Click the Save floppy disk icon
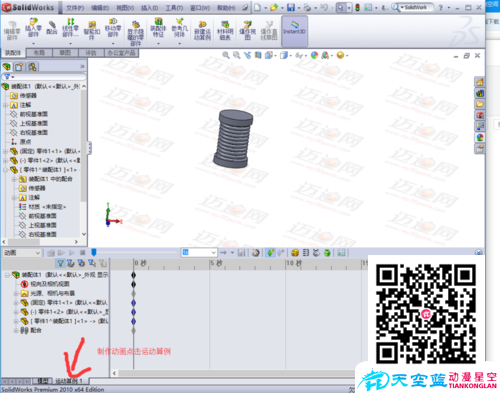The width and height of the screenshot is (500, 393). 291,7
